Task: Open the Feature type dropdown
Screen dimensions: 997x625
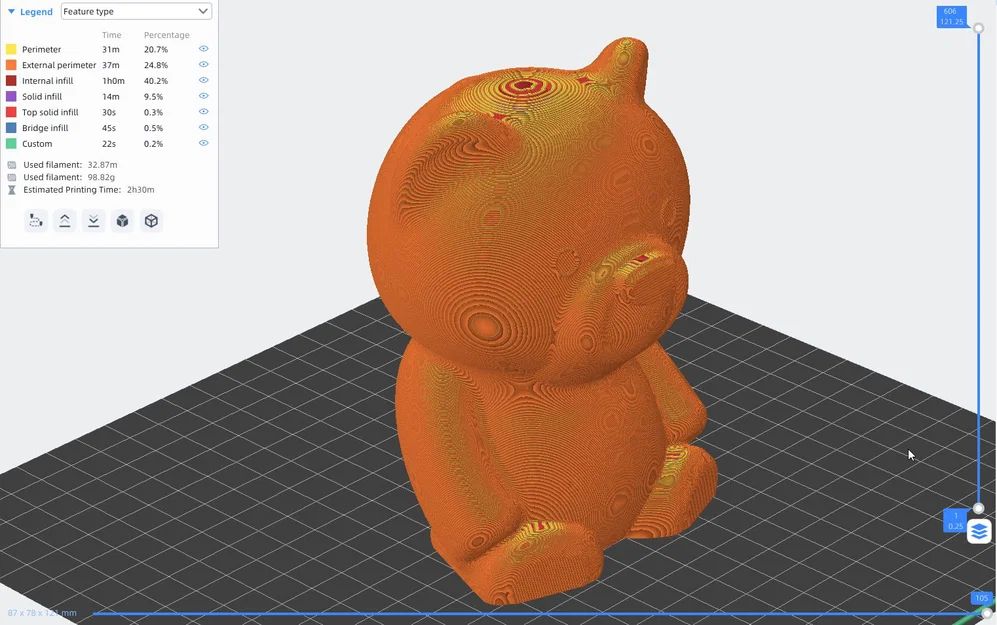Action: [x=136, y=11]
